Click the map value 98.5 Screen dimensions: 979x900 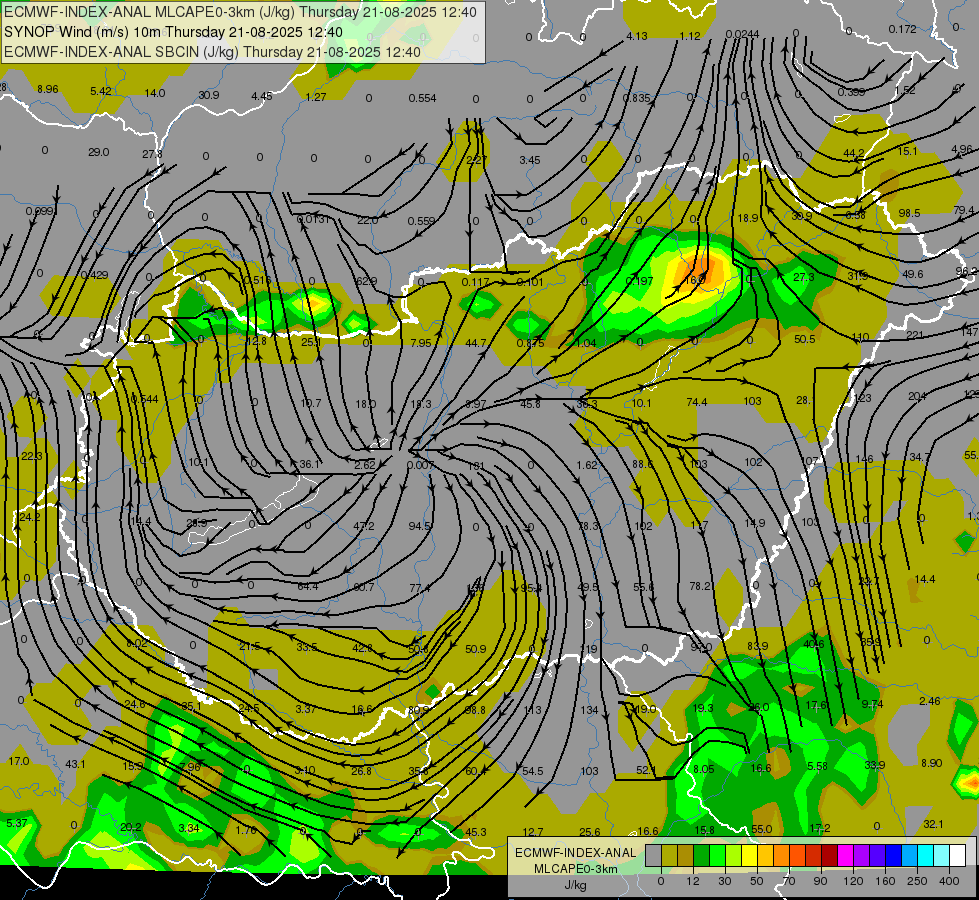pos(909,213)
